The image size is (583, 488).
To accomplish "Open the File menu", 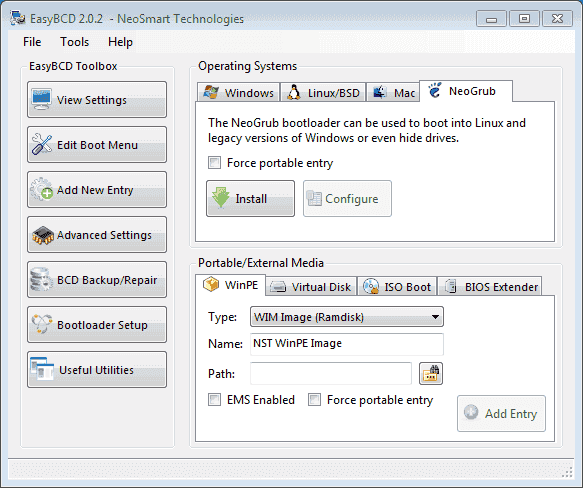I will tap(32, 42).
